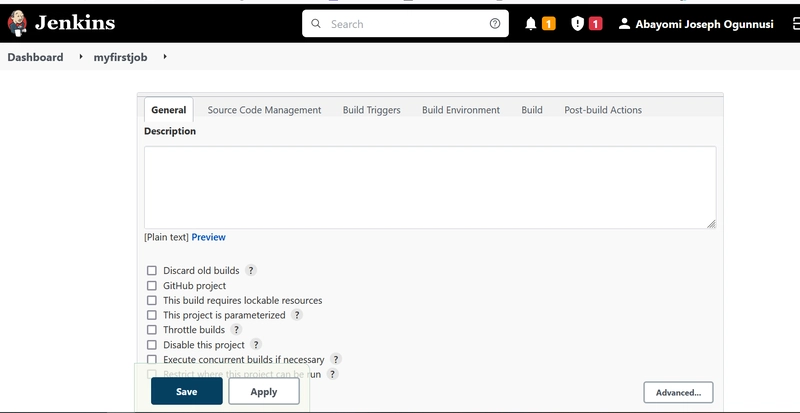Click the user profile icon
The image size is (800, 413).
click(625, 24)
